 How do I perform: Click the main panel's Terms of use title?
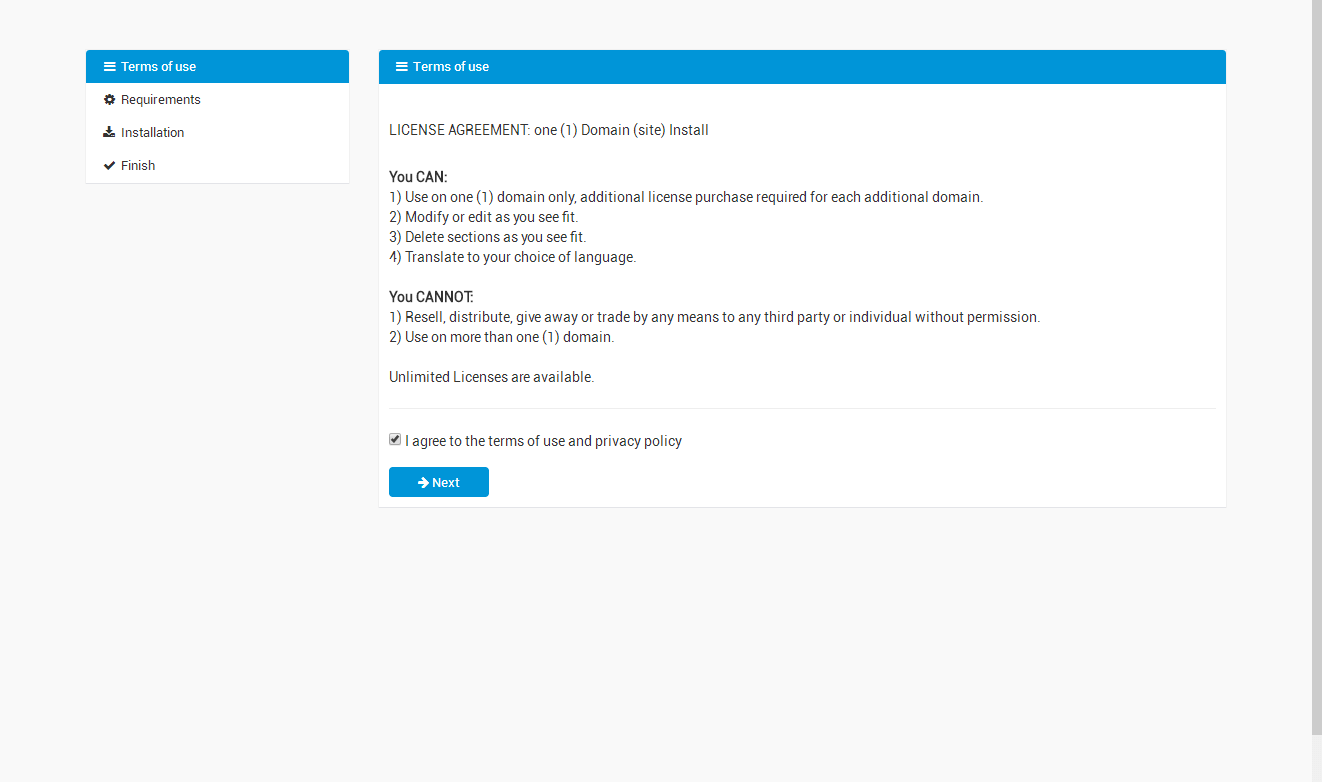coord(451,67)
